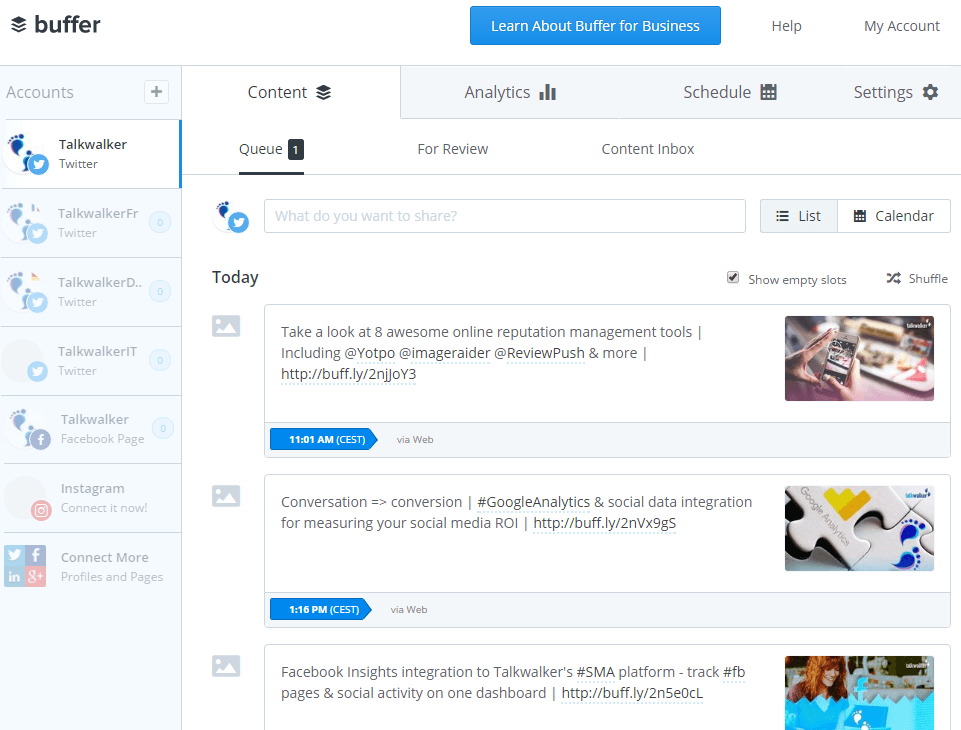
Task: Click Learn About Buffer for Business button
Action: (595, 26)
